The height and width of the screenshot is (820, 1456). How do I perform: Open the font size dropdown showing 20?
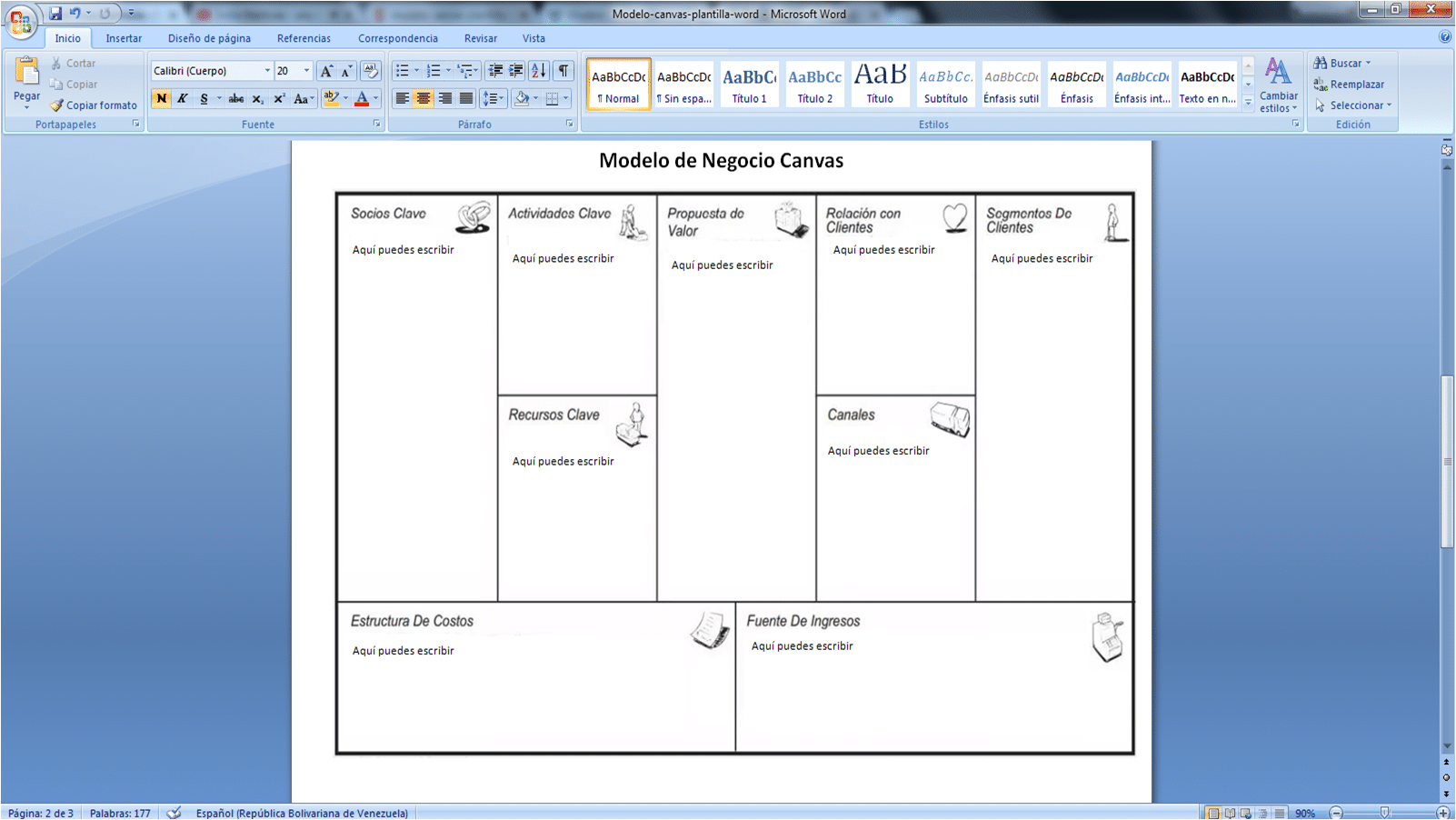click(306, 71)
